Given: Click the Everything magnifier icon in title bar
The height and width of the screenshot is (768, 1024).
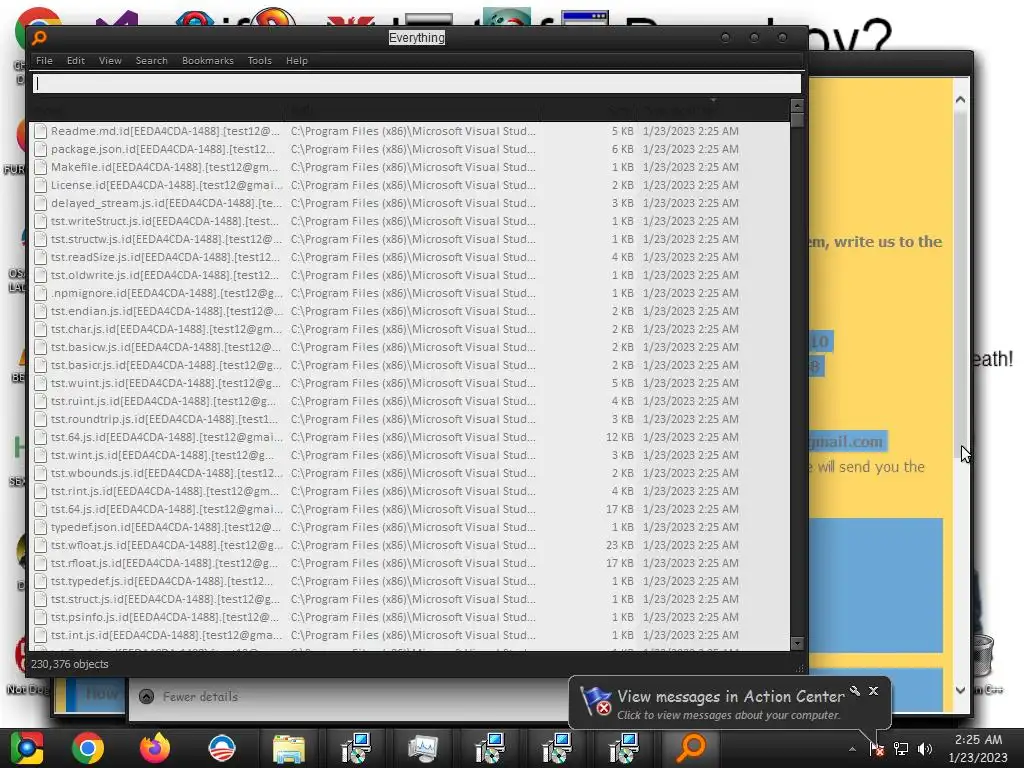Looking at the screenshot, I should 39,38.
